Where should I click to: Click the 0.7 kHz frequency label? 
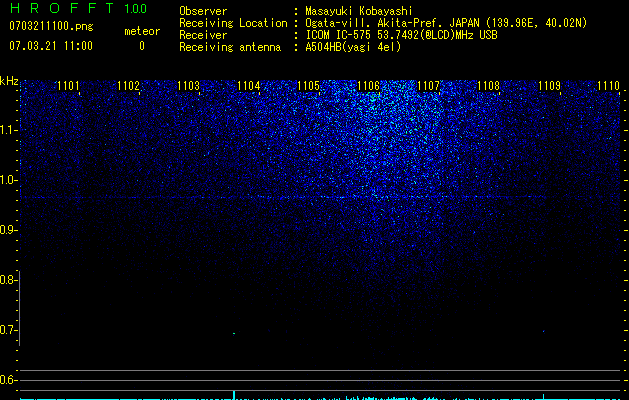point(8,330)
